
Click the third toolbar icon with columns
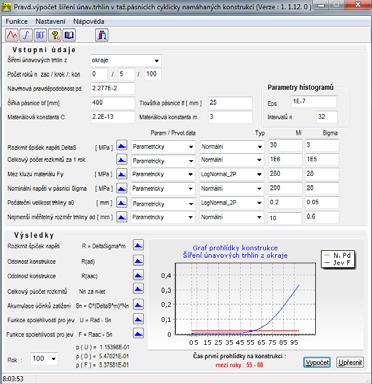point(41,35)
